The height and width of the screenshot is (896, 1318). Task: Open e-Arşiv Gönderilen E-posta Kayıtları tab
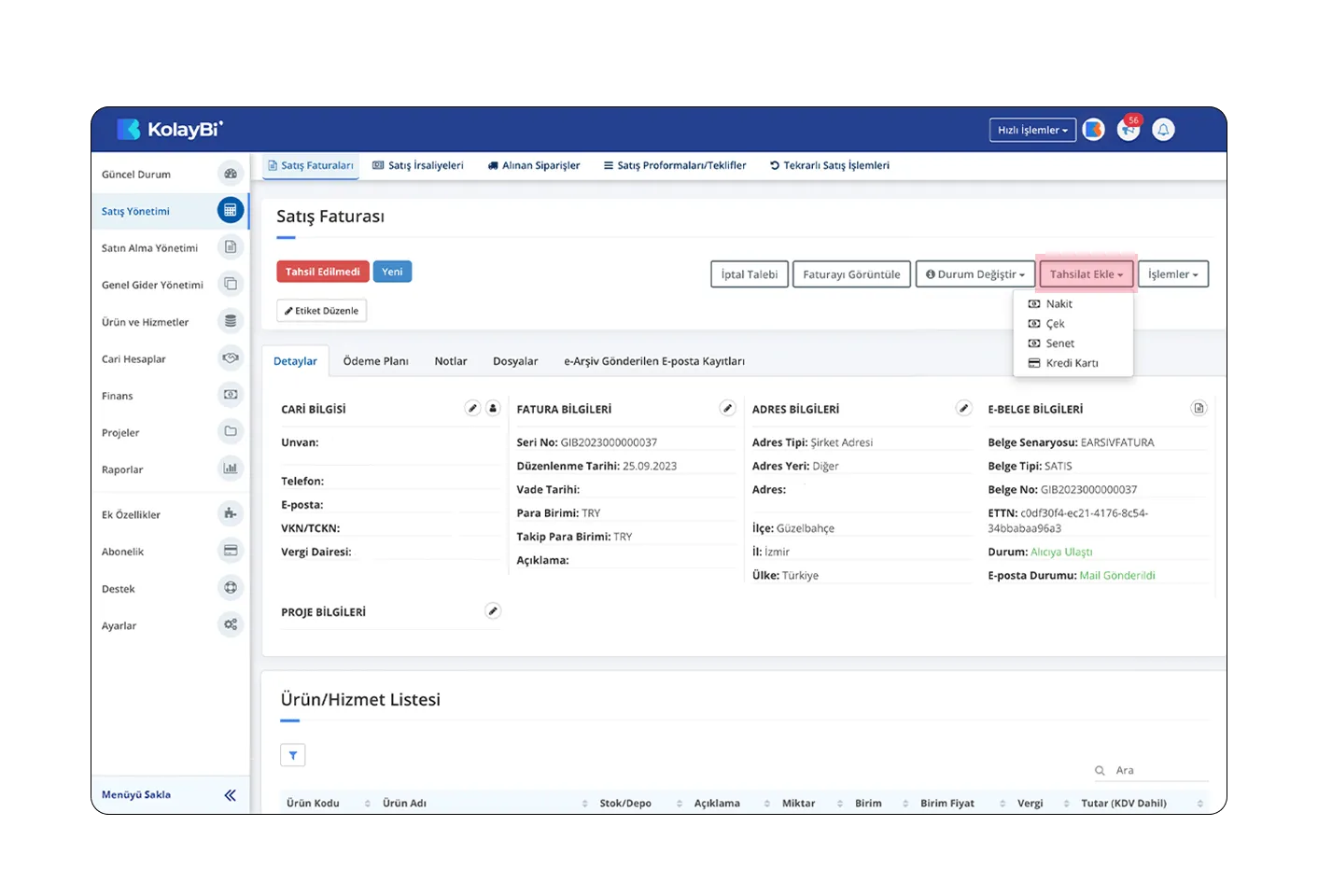point(654,361)
